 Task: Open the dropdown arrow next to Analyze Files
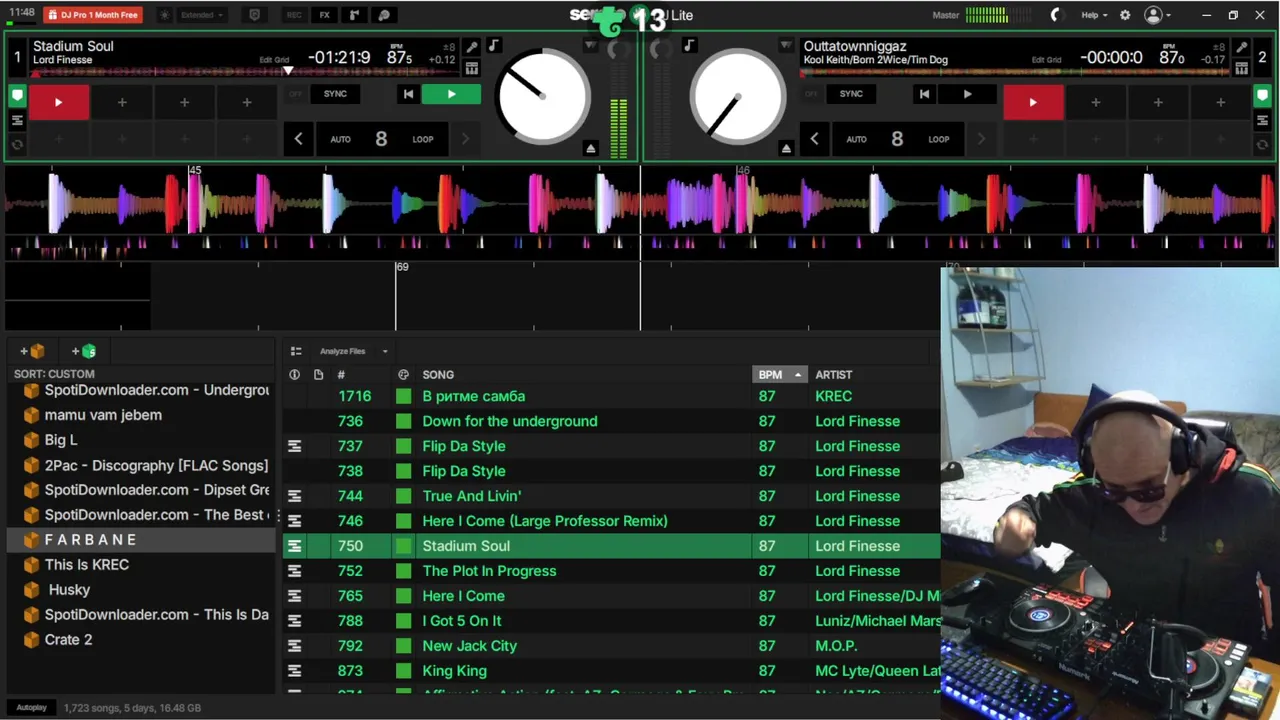tap(384, 351)
